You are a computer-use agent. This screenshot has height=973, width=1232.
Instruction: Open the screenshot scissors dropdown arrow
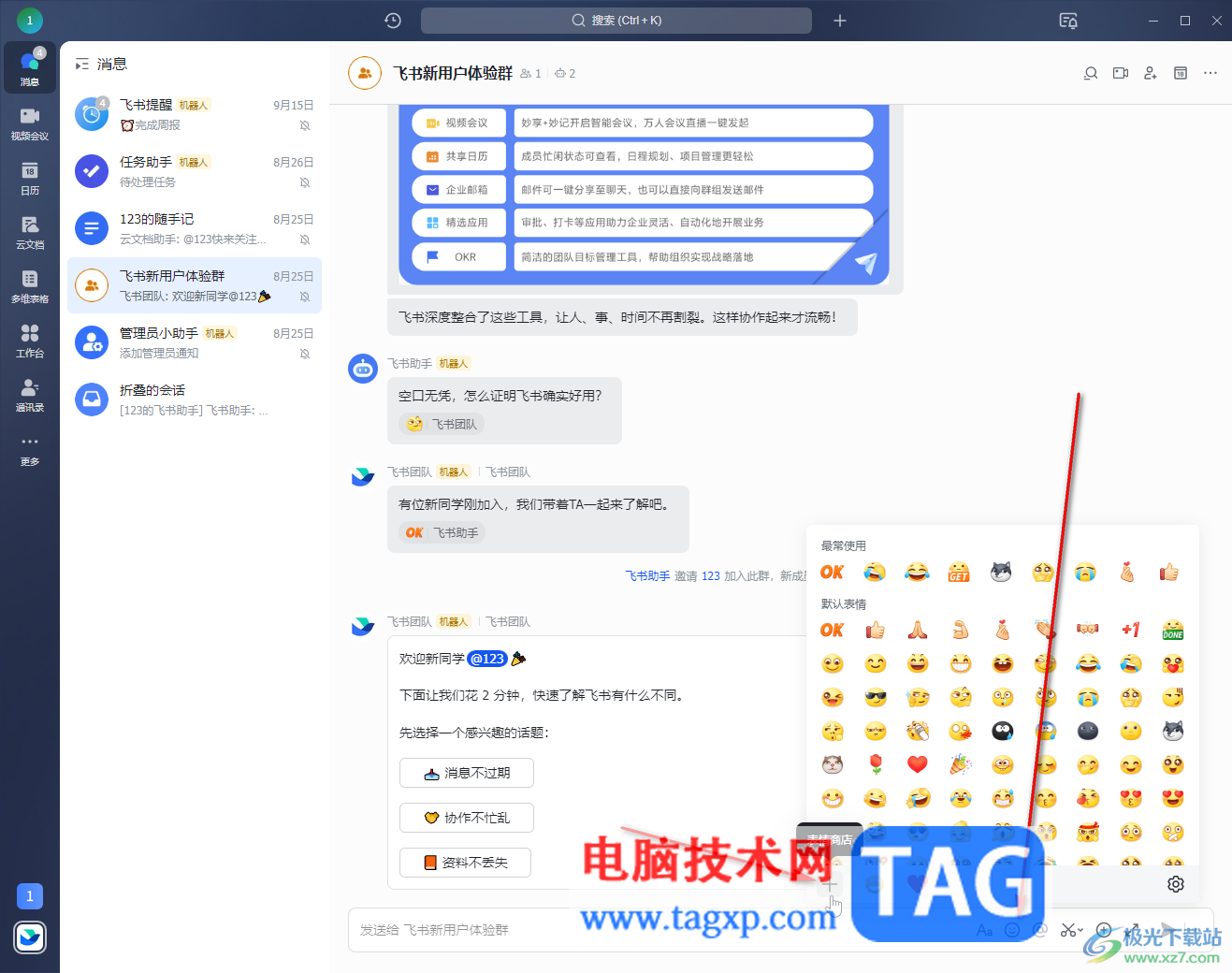[1080, 930]
